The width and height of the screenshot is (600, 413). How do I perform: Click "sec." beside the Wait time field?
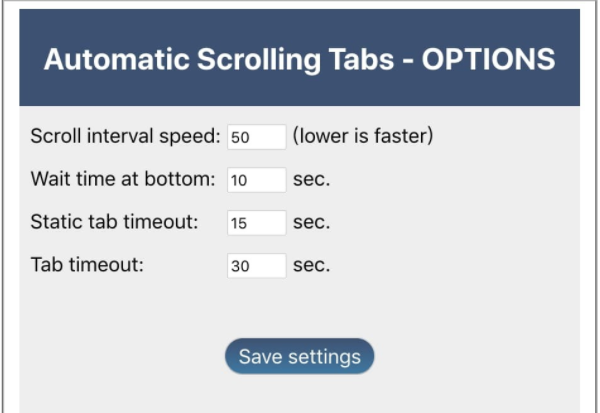[x=311, y=180]
